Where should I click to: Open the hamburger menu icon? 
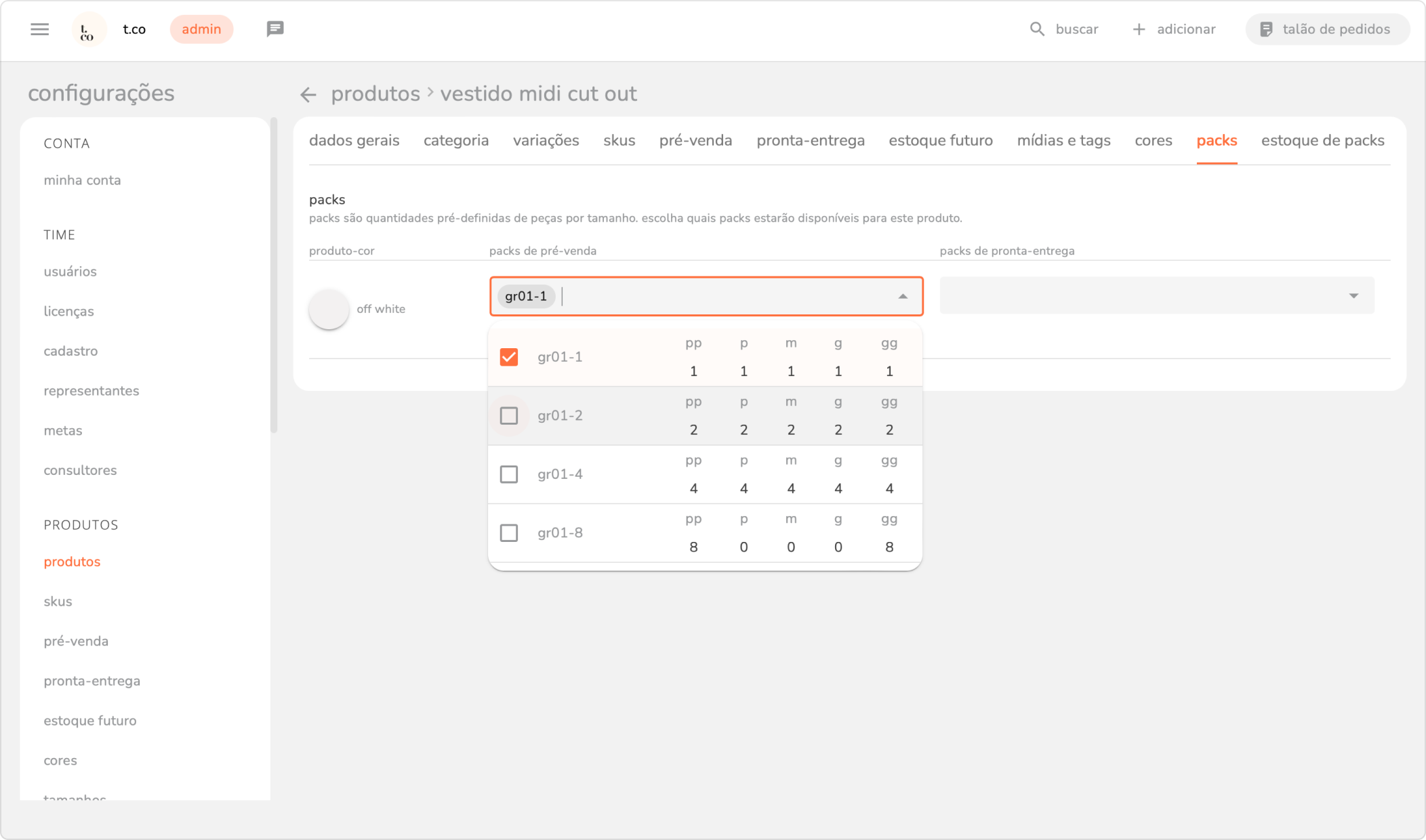[x=40, y=29]
